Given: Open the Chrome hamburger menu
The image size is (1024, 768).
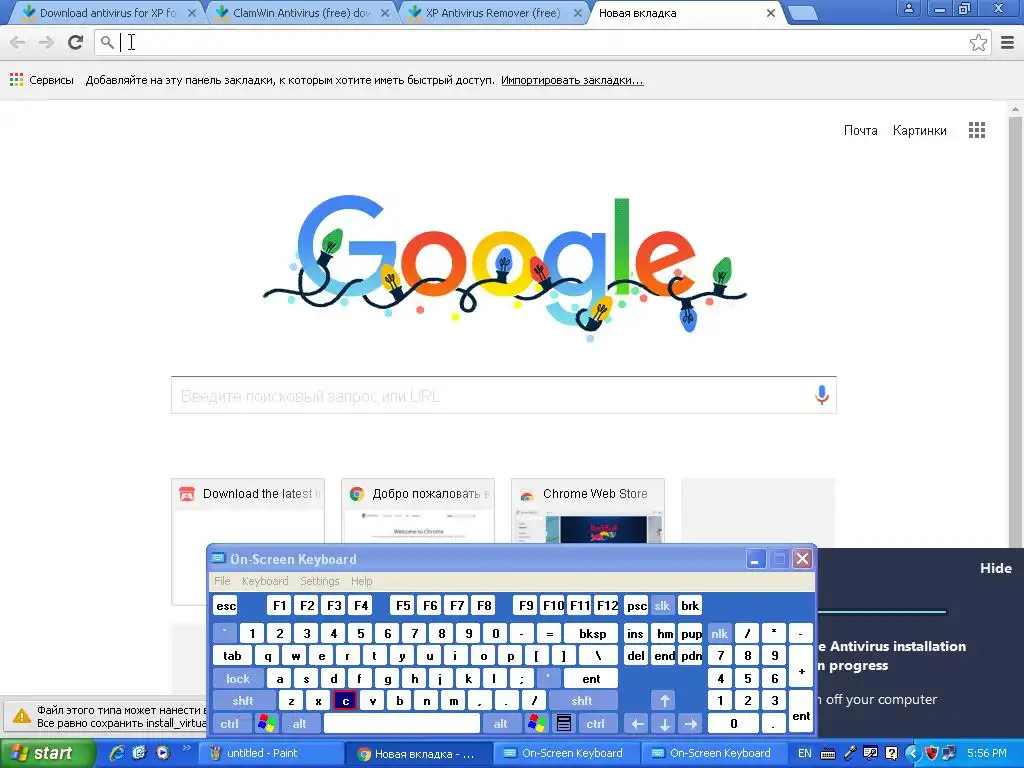Looking at the screenshot, I should click(x=1008, y=42).
